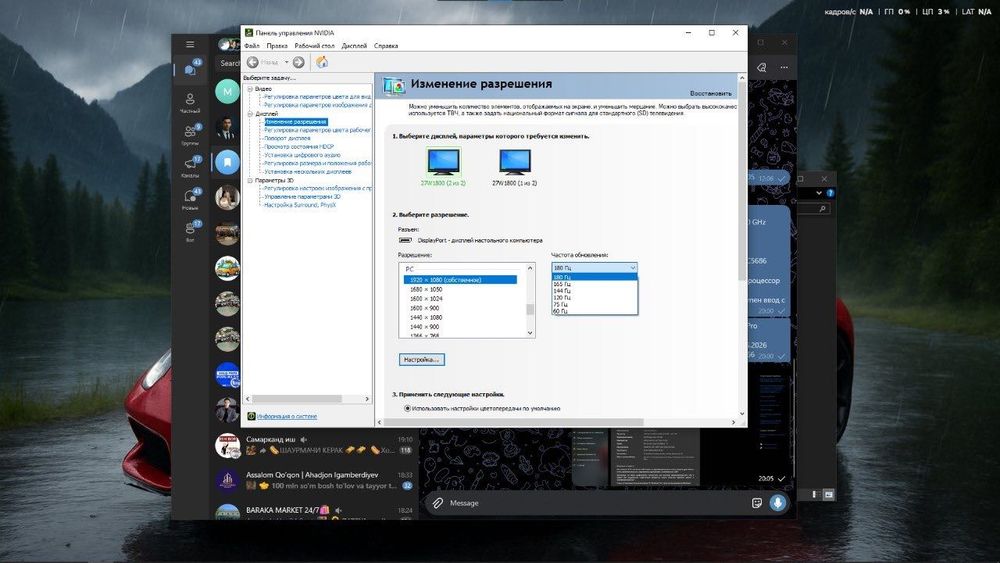Open the Рабочий стол menu

pos(314,46)
